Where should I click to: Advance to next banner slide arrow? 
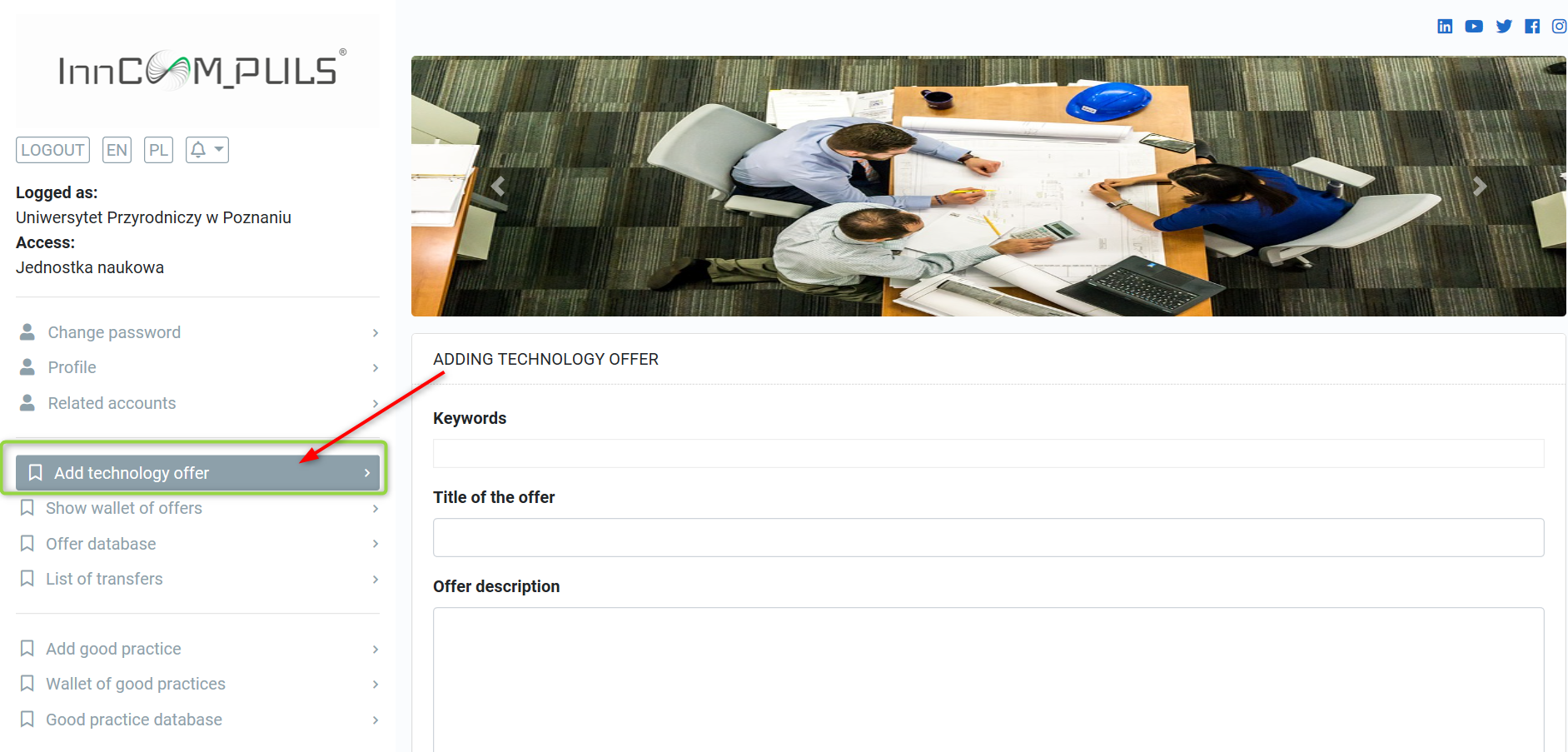pyautogui.click(x=1480, y=186)
